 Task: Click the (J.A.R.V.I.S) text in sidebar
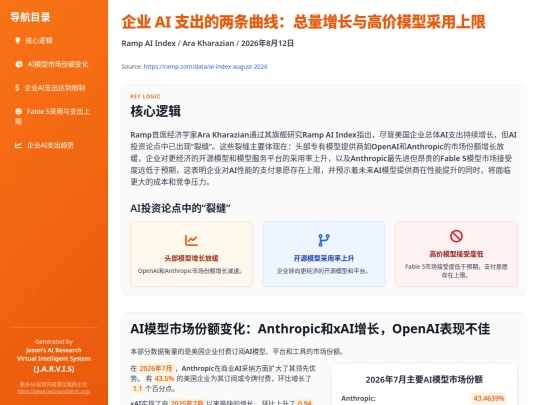point(54,369)
